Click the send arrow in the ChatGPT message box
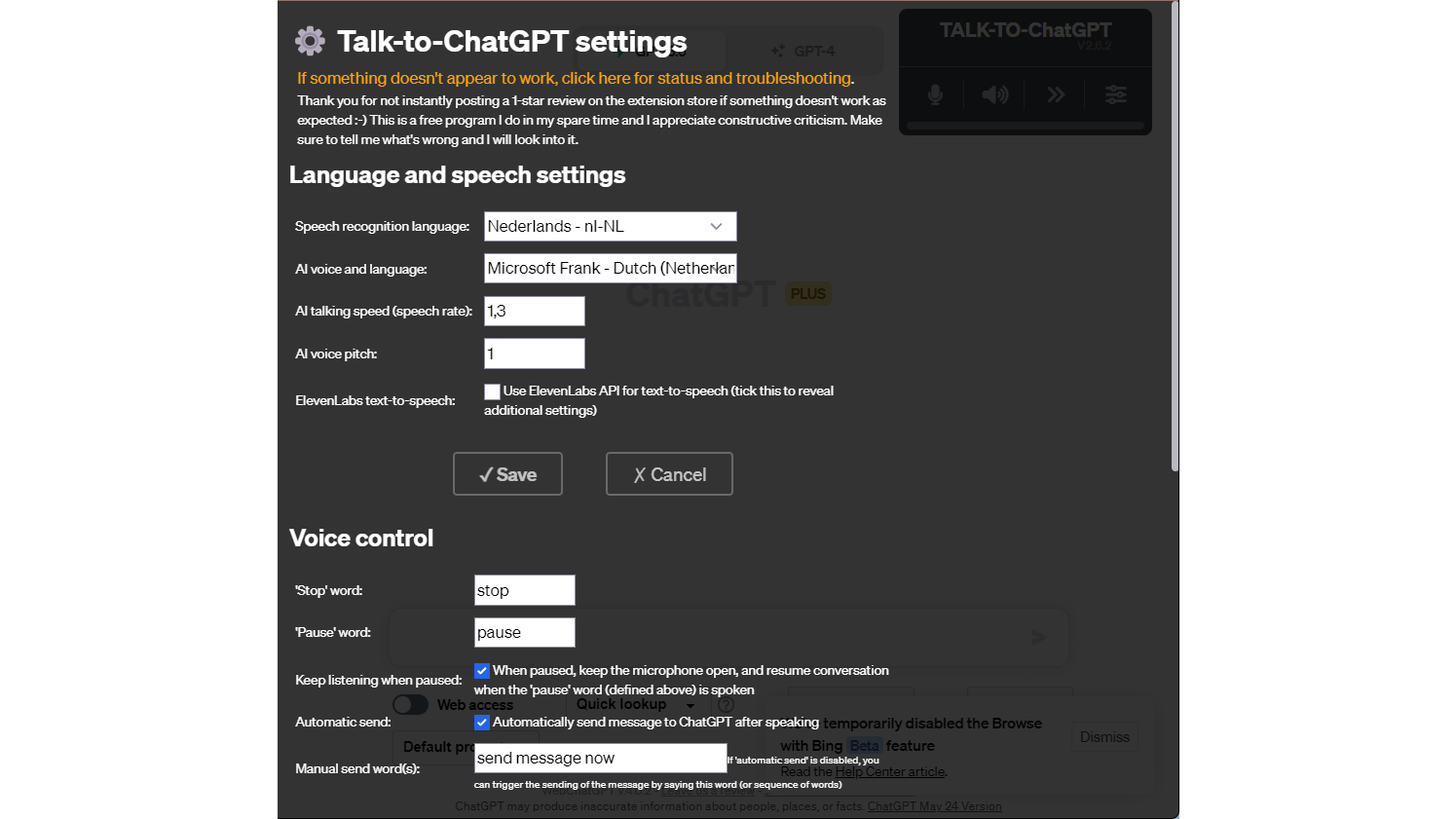 point(1039,637)
